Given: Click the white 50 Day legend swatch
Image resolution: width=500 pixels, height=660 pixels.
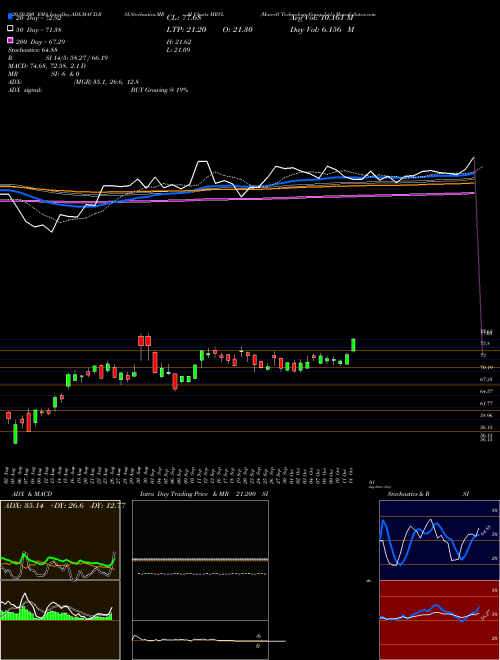Looking at the screenshot, I should point(10,29).
